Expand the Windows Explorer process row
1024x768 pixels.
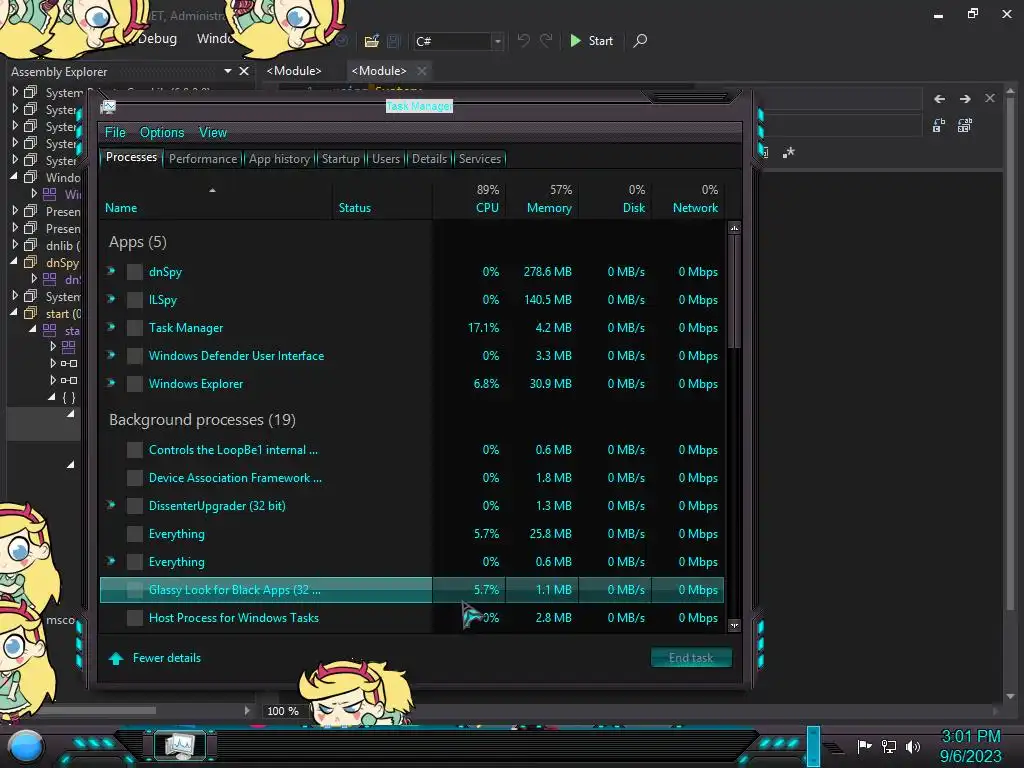coord(112,383)
